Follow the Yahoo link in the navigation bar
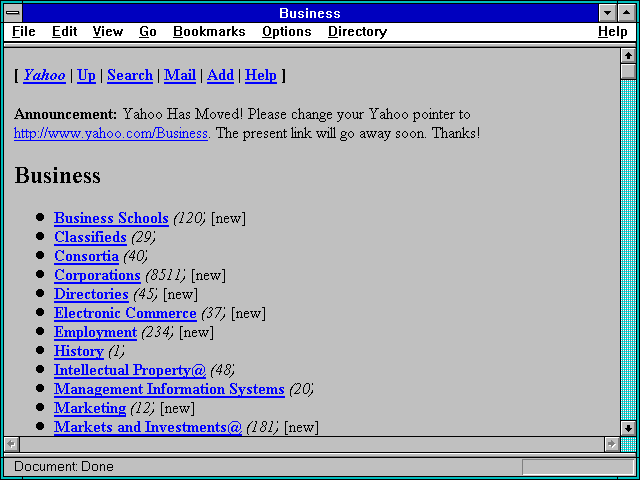 [44, 75]
